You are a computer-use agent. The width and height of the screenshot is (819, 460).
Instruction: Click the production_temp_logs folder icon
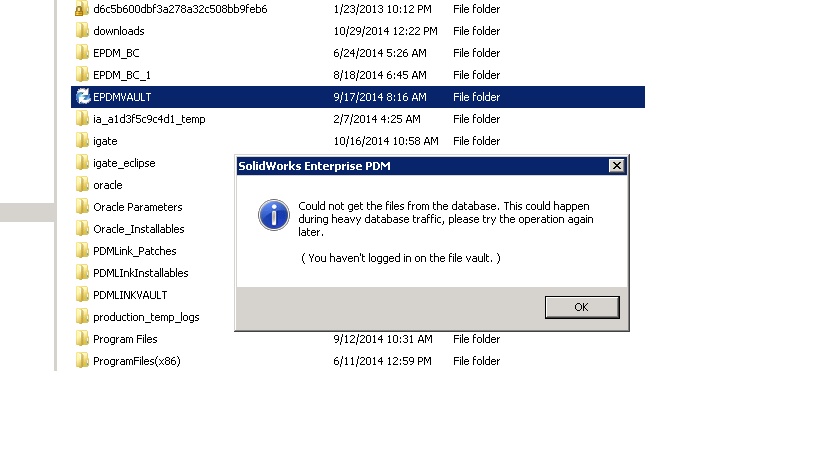(x=82, y=317)
